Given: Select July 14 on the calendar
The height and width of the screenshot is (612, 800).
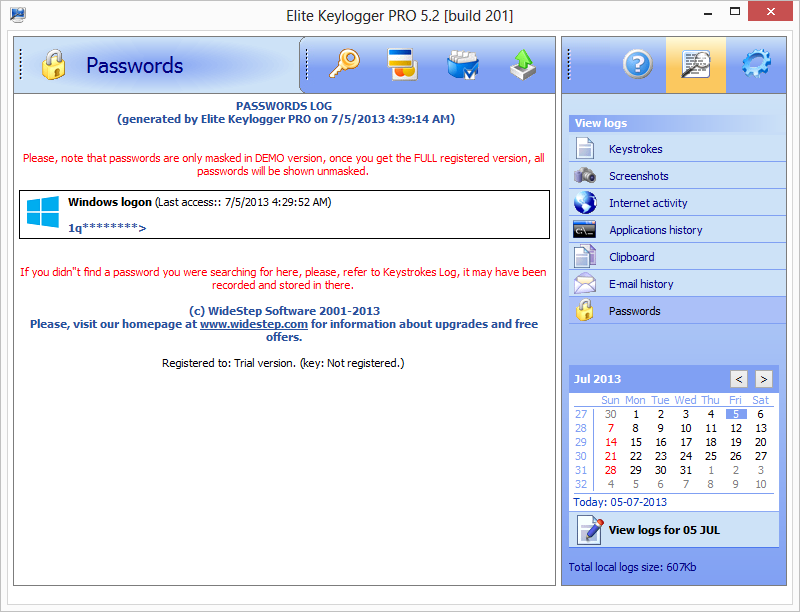Looking at the screenshot, I should (610, 442).
